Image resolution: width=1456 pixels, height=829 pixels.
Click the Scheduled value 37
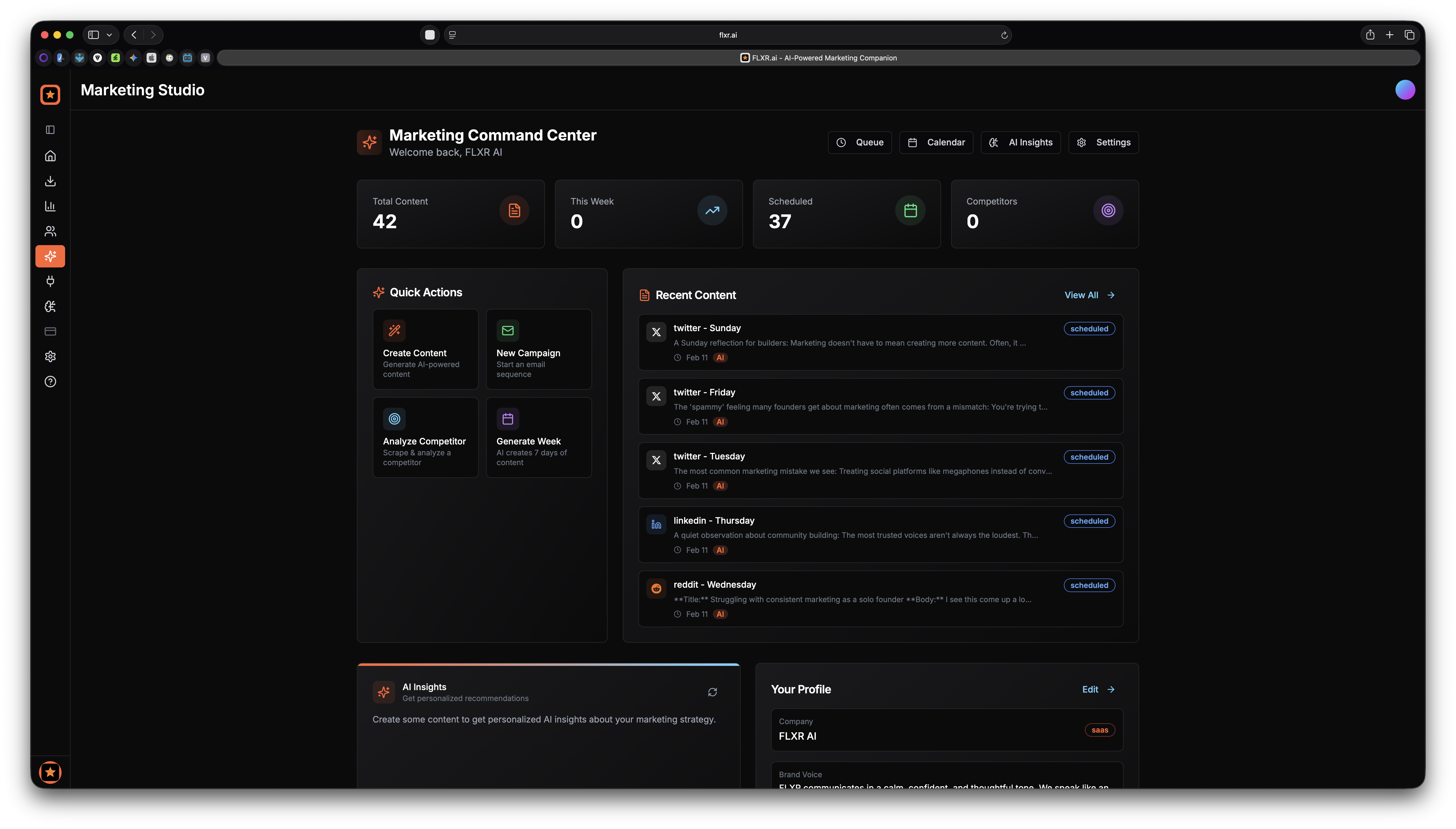tap(779, 221)
